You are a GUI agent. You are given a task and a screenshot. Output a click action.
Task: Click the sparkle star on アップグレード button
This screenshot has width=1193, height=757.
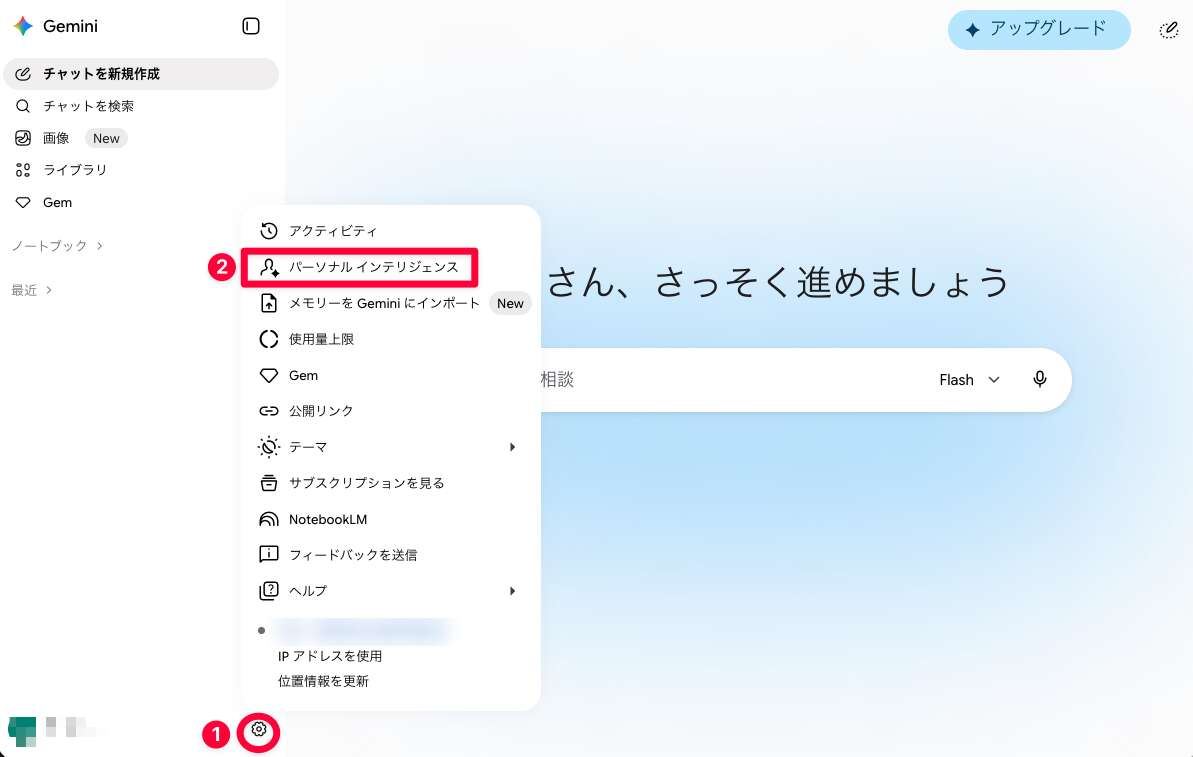[972, 30]
